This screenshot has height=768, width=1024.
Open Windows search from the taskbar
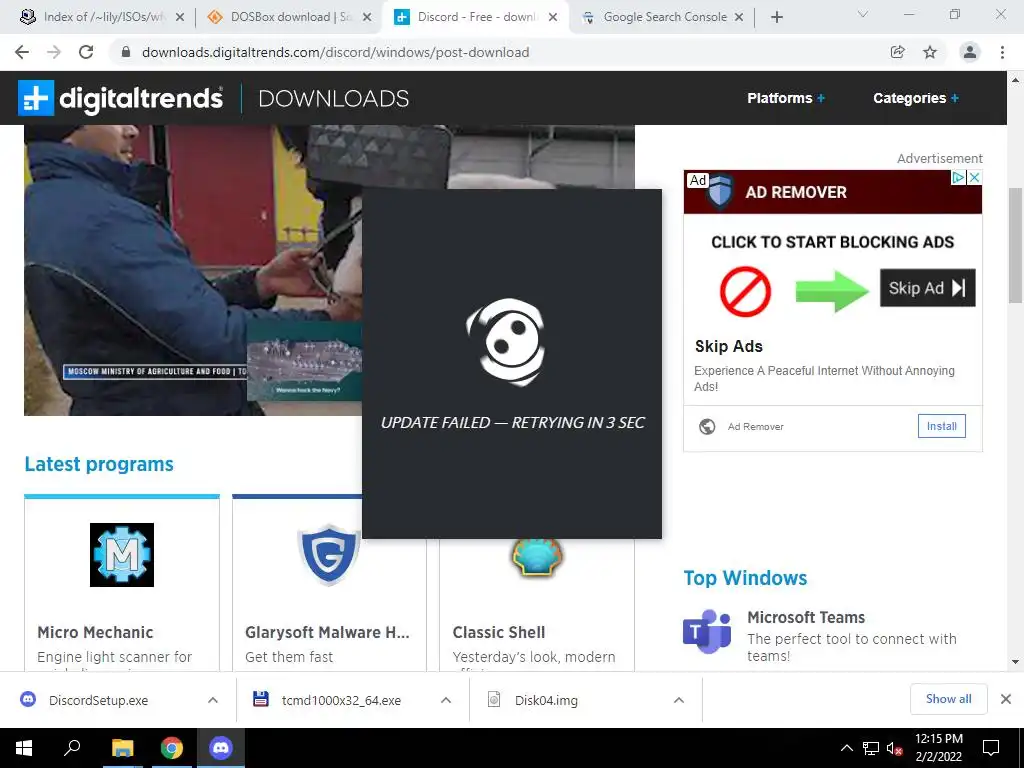tap(72, 748)
